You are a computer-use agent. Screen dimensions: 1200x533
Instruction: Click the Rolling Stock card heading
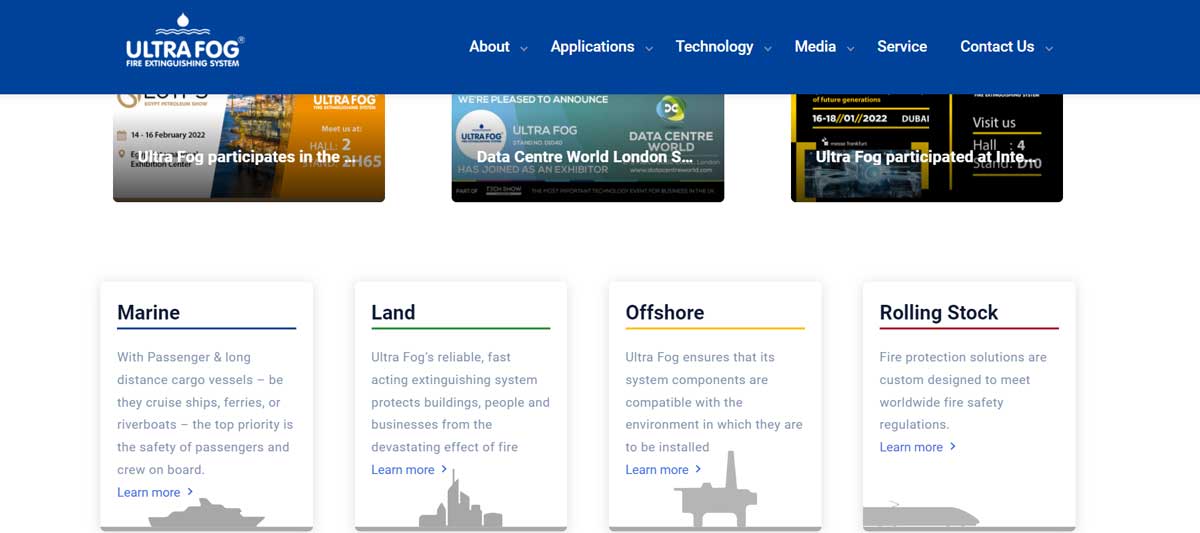click(939, 312)
